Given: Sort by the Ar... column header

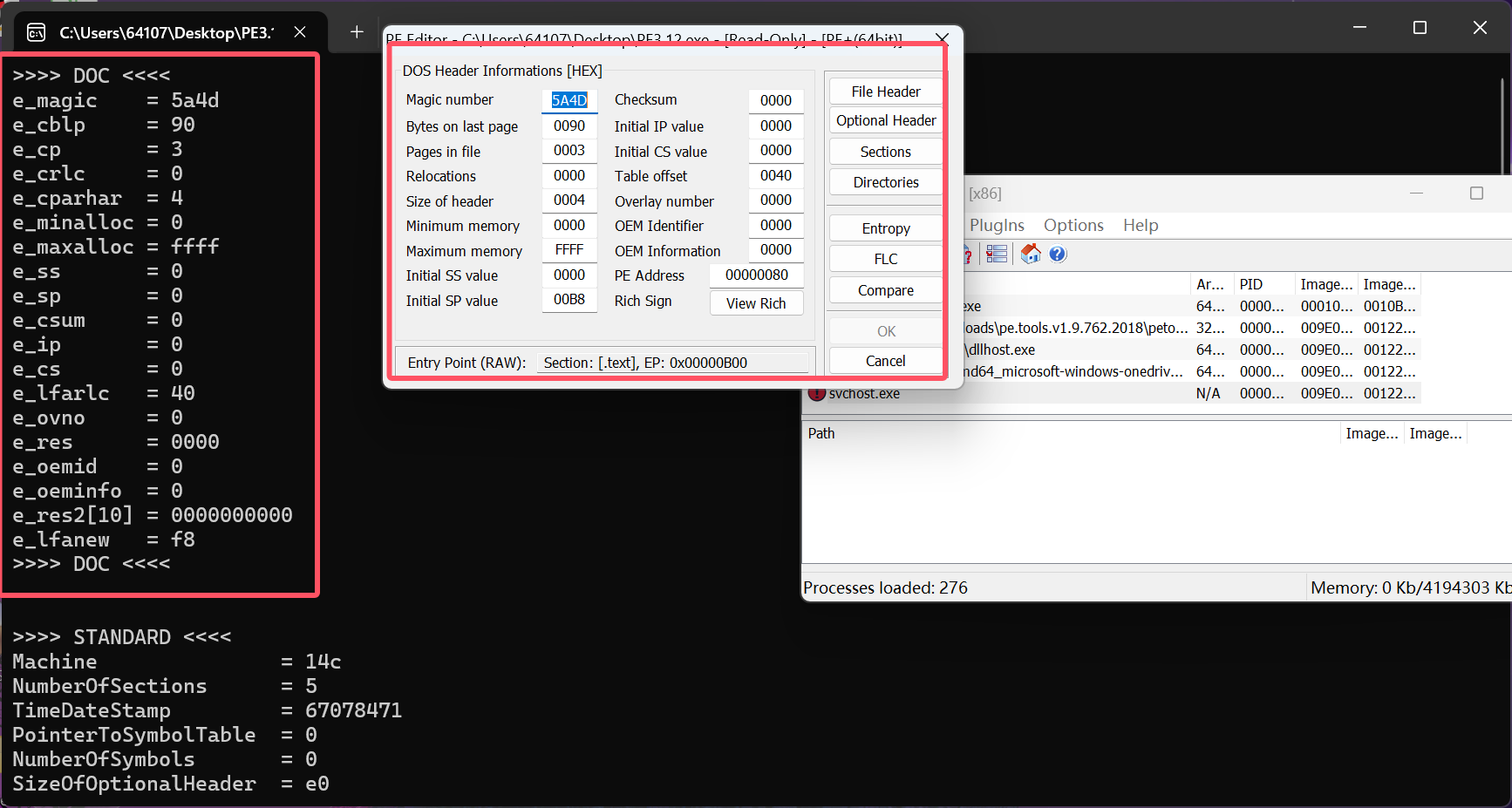Looking at the screenshot, I should [x=1211, y=284].
